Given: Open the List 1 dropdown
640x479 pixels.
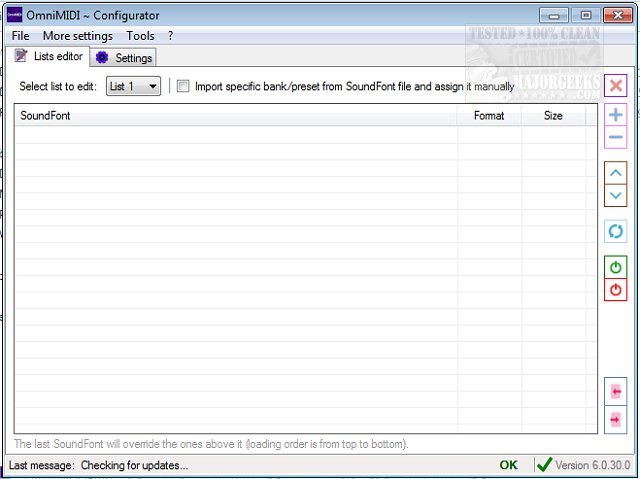Looking at the screenshot, I should pos(133,87).
